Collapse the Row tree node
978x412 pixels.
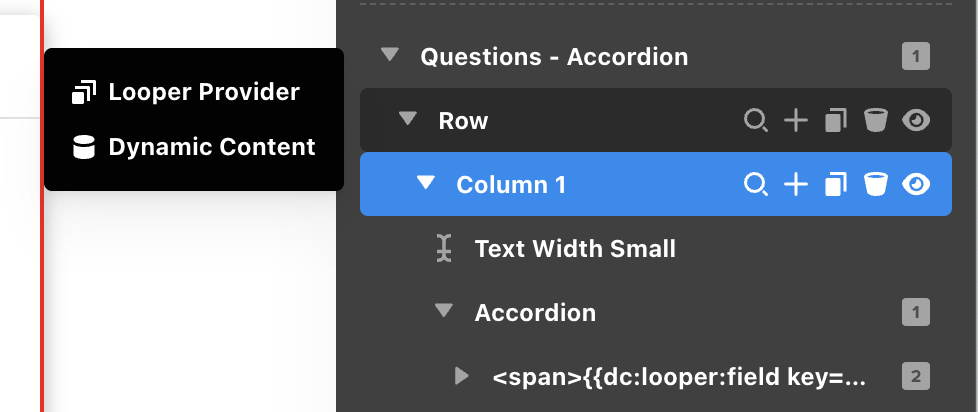tap(407, 120)
